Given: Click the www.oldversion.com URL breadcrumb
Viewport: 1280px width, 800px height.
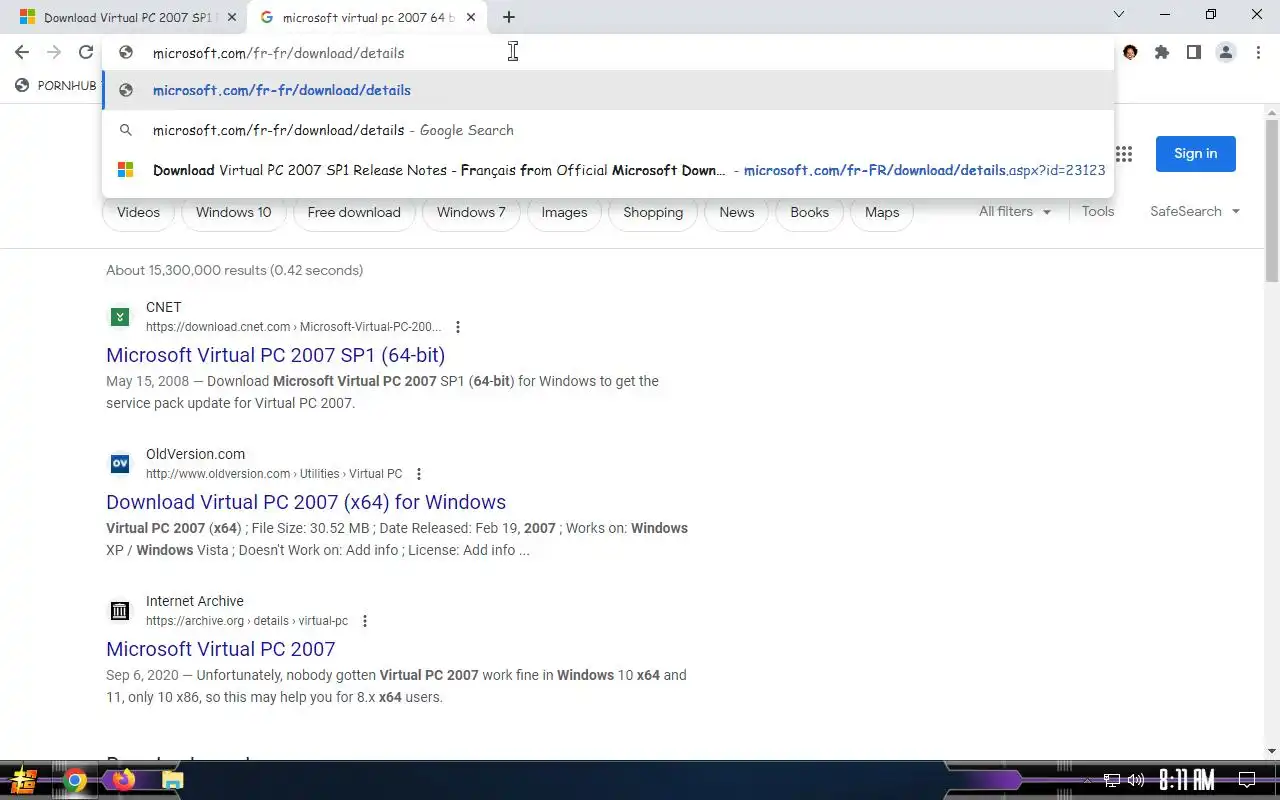Looking at the screenshot, I should (x=274, y=474).
